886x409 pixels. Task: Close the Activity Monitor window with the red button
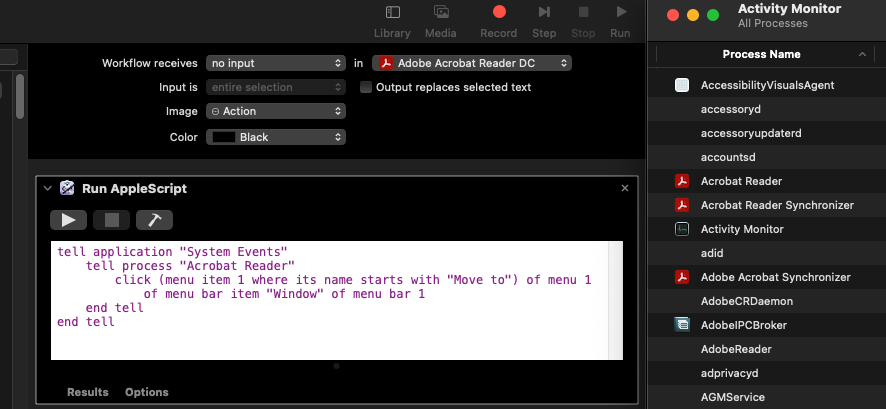click(x=672, y=15)
